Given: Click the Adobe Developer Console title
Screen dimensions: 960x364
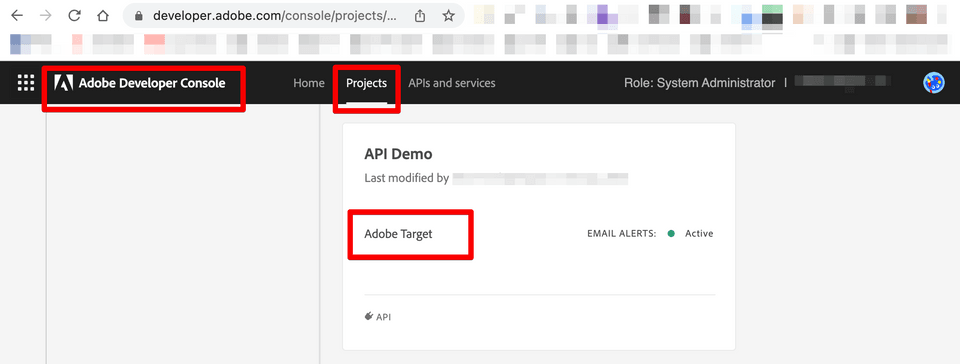Looking at the screenshot, I should point(152,83).
